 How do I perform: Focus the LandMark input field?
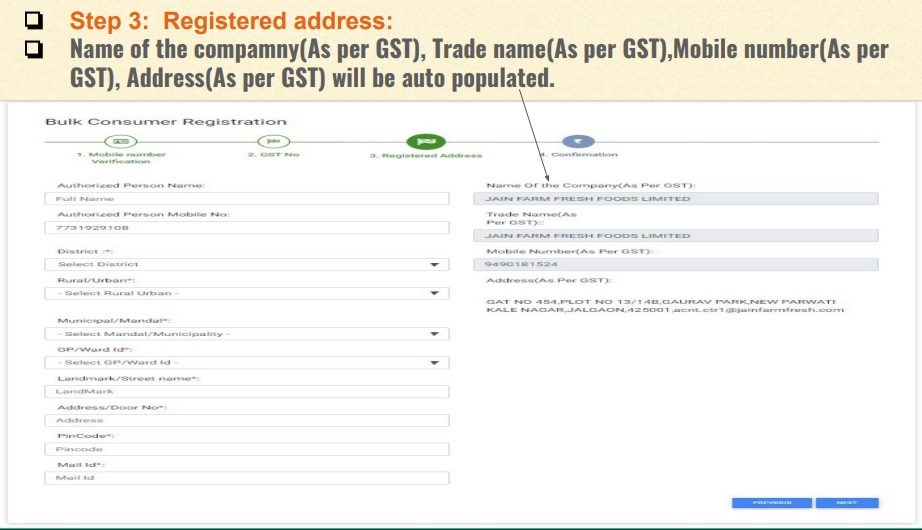click(x=247, y=391)
